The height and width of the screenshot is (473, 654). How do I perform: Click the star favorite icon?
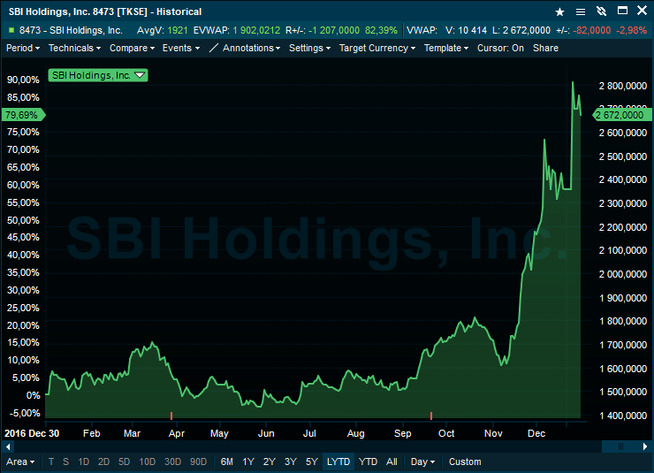click(x=560, y=12)
